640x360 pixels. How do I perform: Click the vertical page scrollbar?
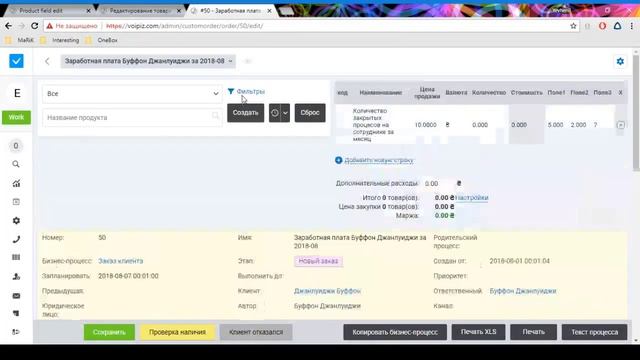coord(636,113)
